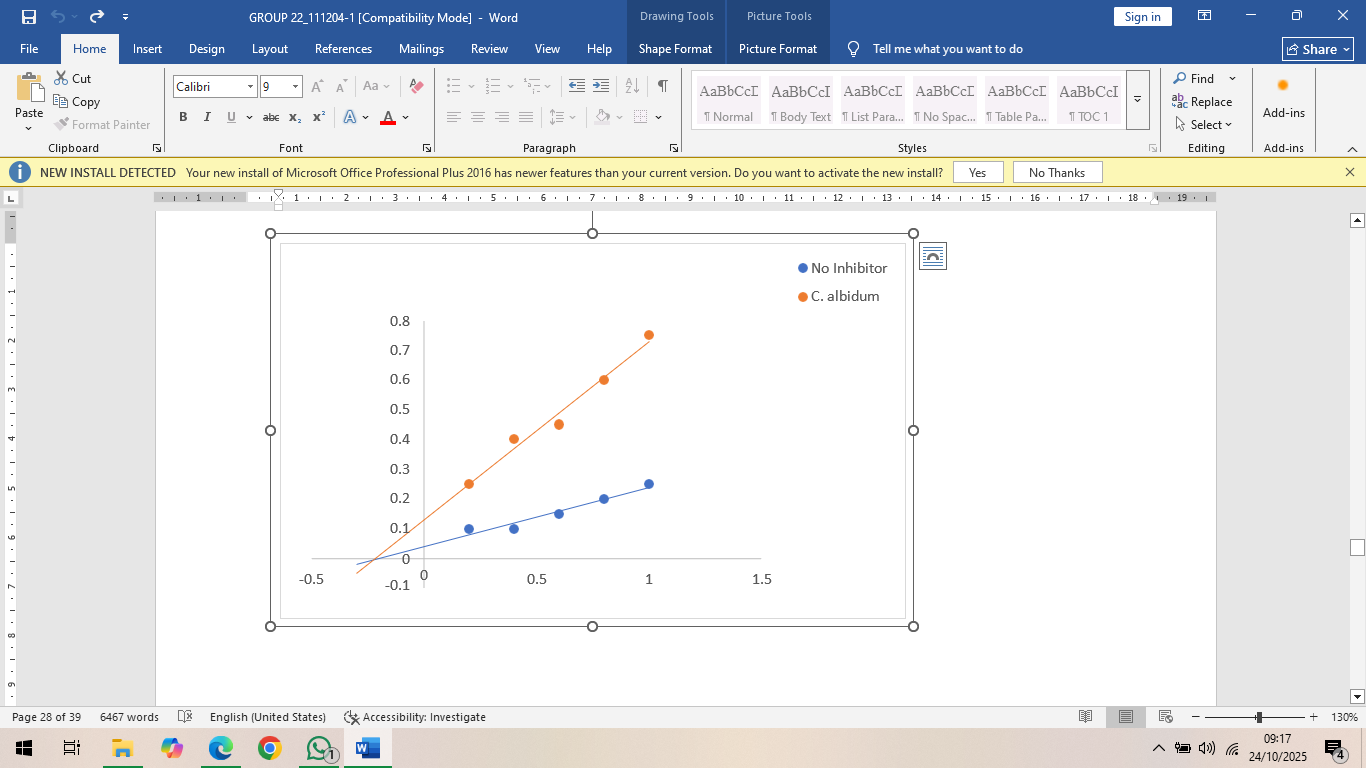
Task: Toggle Bold formatting
Action: tap(183, 117)
